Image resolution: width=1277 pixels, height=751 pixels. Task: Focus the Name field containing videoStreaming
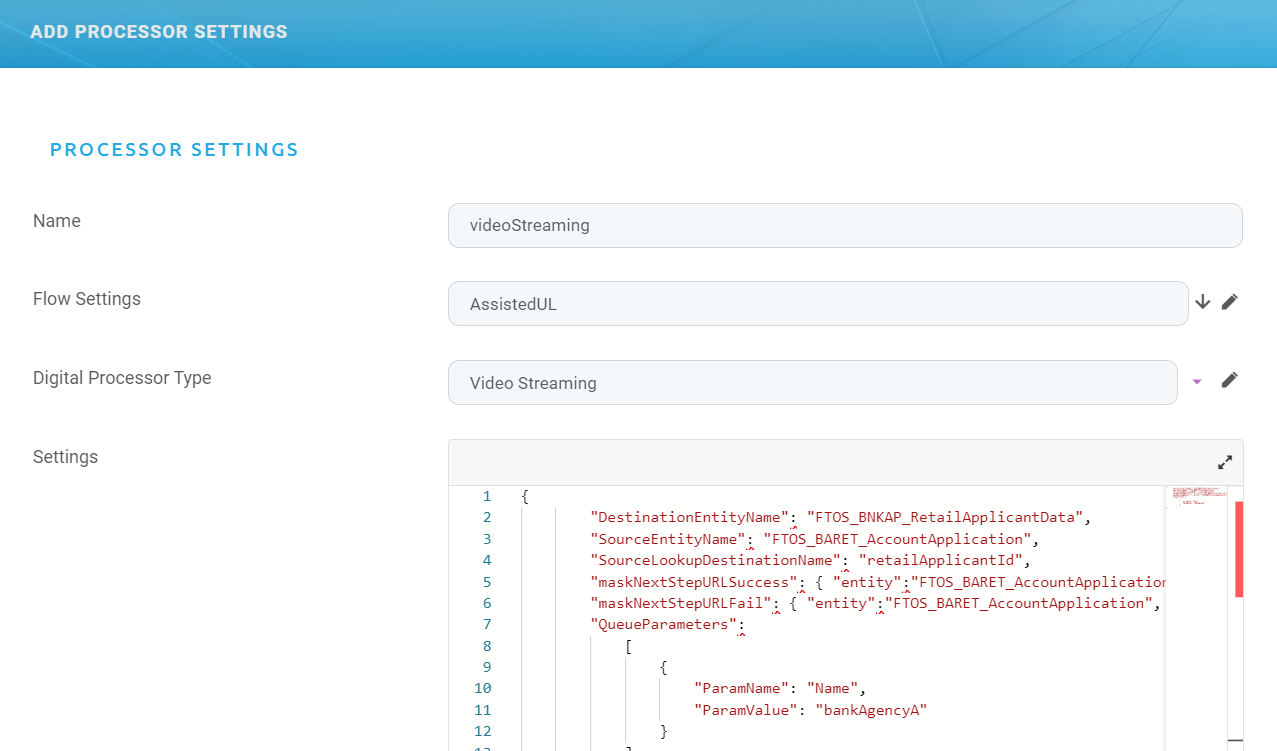click(845, 226)
